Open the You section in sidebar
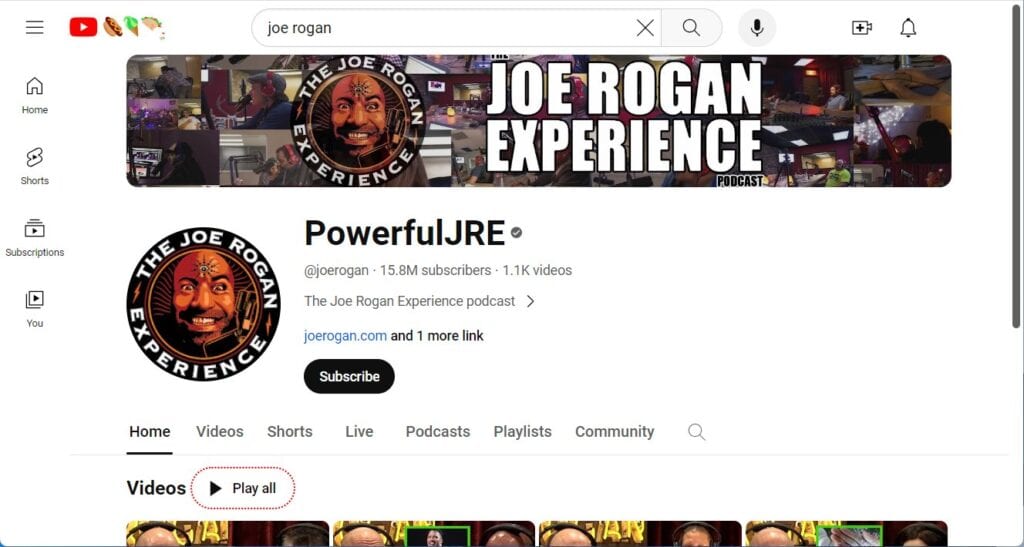1024x547 pixels. pos(35,309)
